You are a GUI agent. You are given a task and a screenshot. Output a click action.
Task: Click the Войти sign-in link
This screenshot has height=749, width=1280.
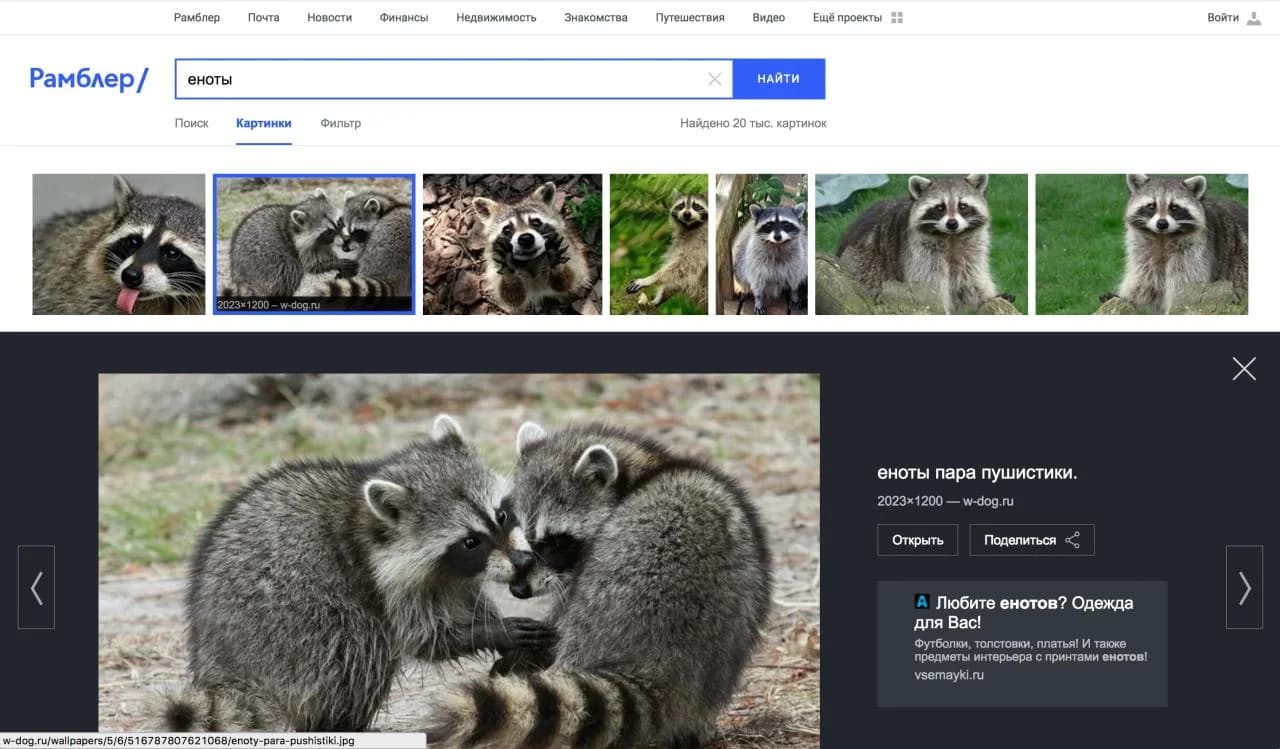click(x=1223, y=18)
